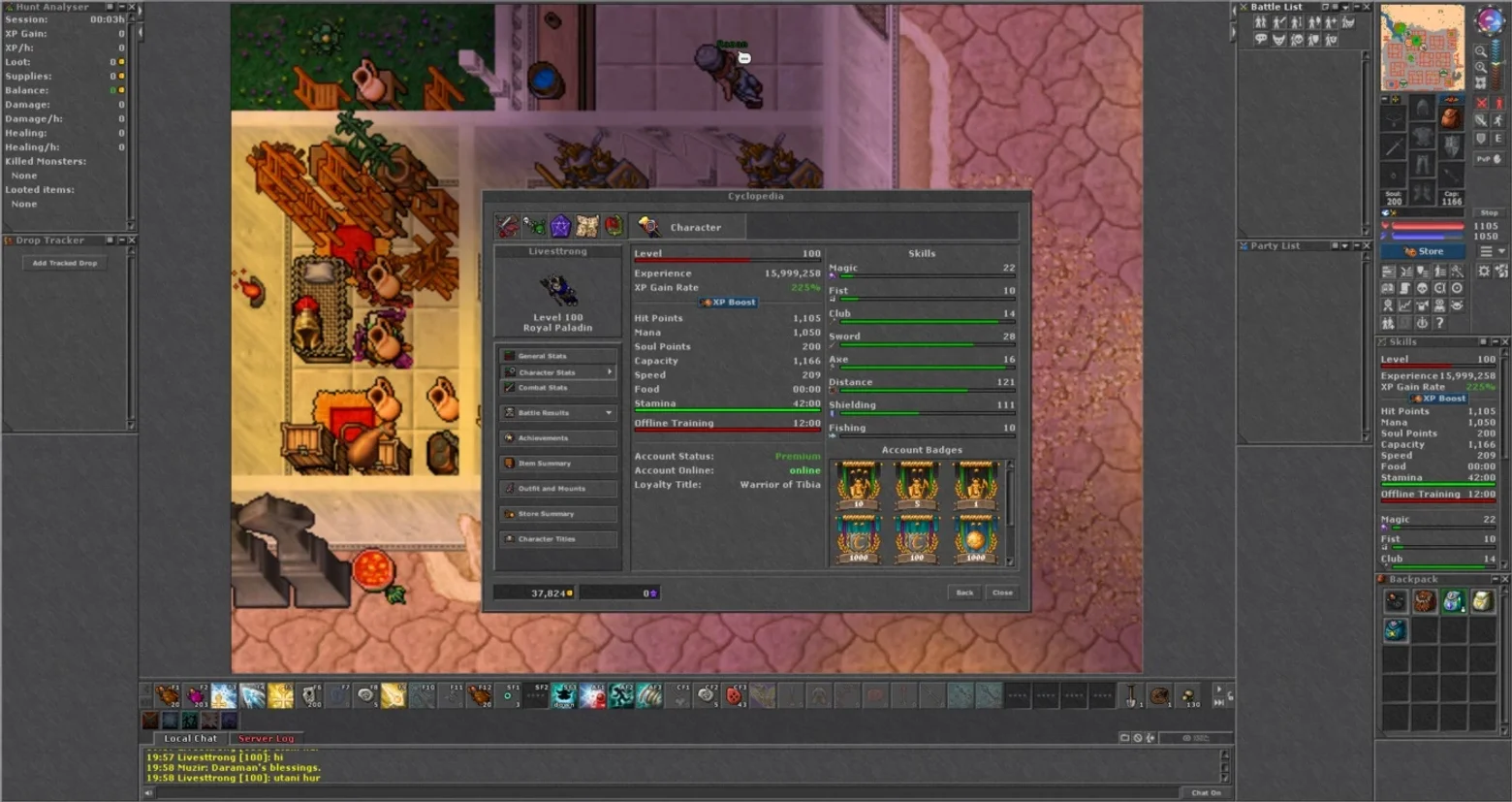This screenshot has height=802, width=1512.
Task: Toggle the chase opponent running figure button
Action: pyautogui.click(x=1498, y=120)
